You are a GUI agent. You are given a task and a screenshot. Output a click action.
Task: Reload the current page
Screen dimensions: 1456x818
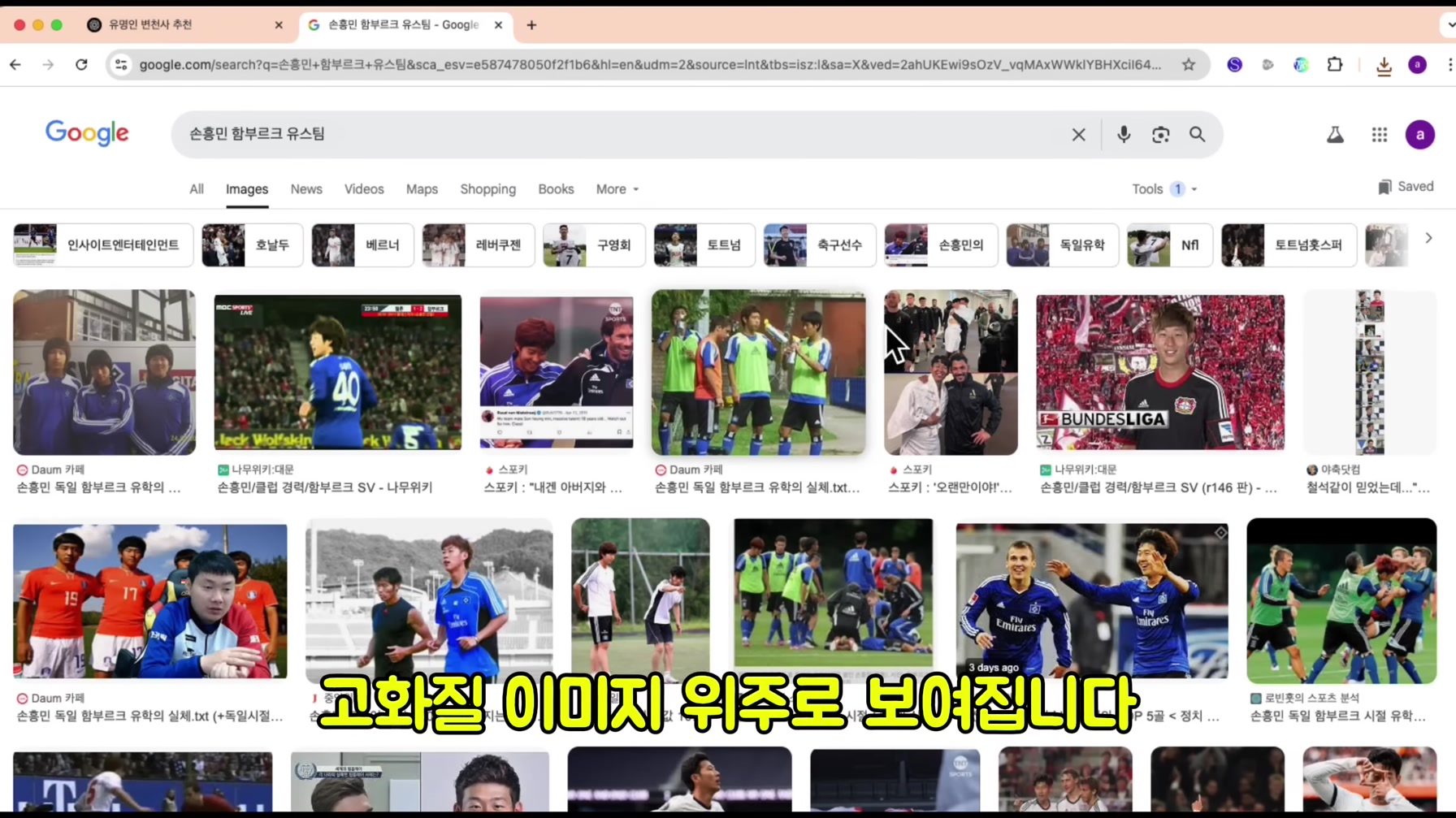(x=81, y=65)
